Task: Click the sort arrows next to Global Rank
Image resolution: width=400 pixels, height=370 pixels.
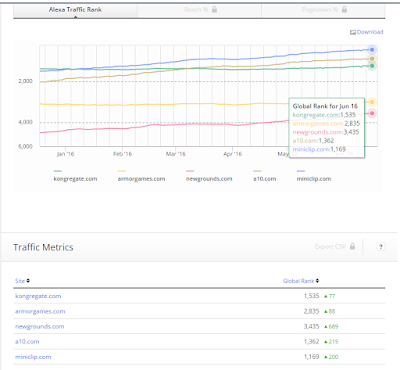Action: point(317,281)
